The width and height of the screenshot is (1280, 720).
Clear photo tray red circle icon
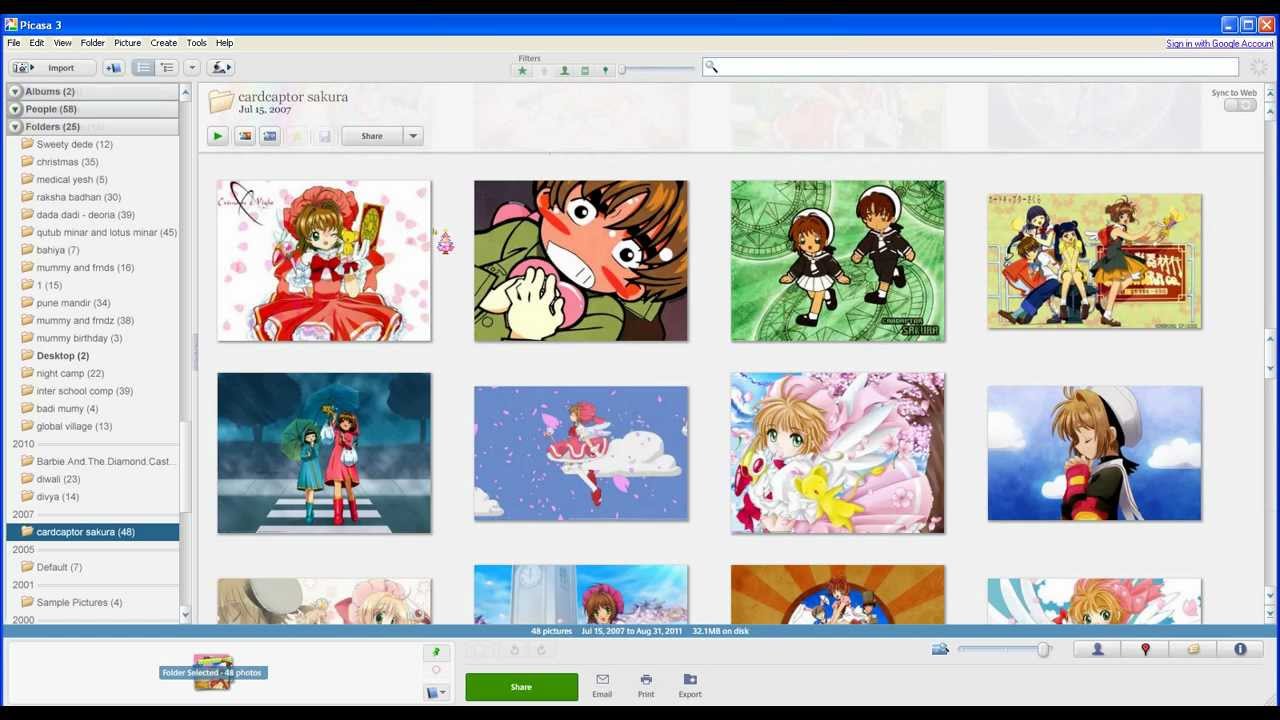click(x=436, y=670)
